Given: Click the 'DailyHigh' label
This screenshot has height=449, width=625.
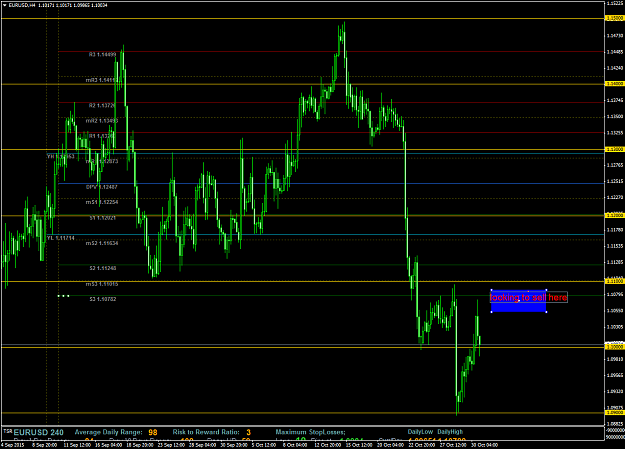Looking at the screenshot, I should click(x=450, y=432).
